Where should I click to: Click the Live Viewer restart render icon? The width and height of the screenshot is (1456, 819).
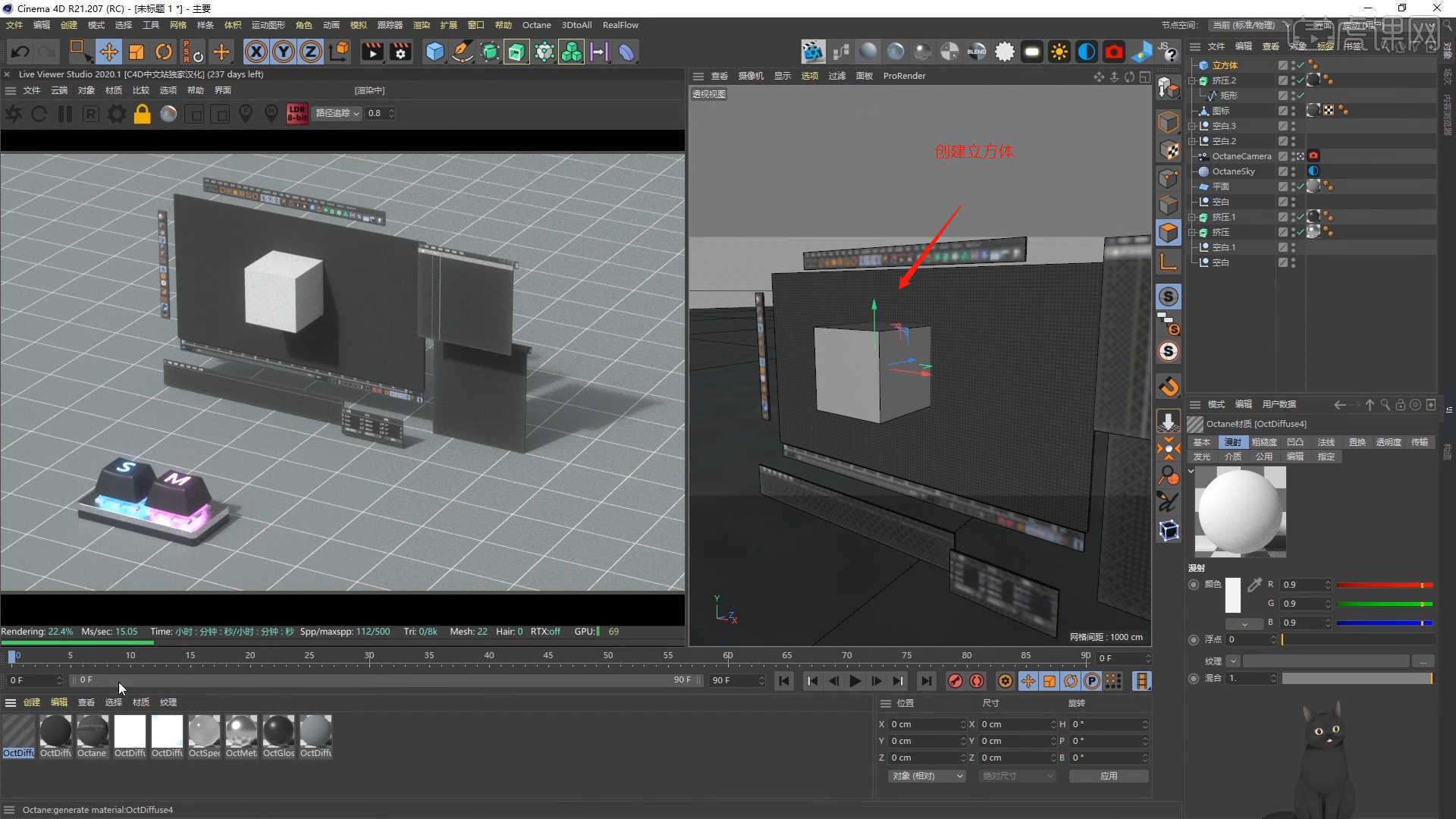pos(39,114)
